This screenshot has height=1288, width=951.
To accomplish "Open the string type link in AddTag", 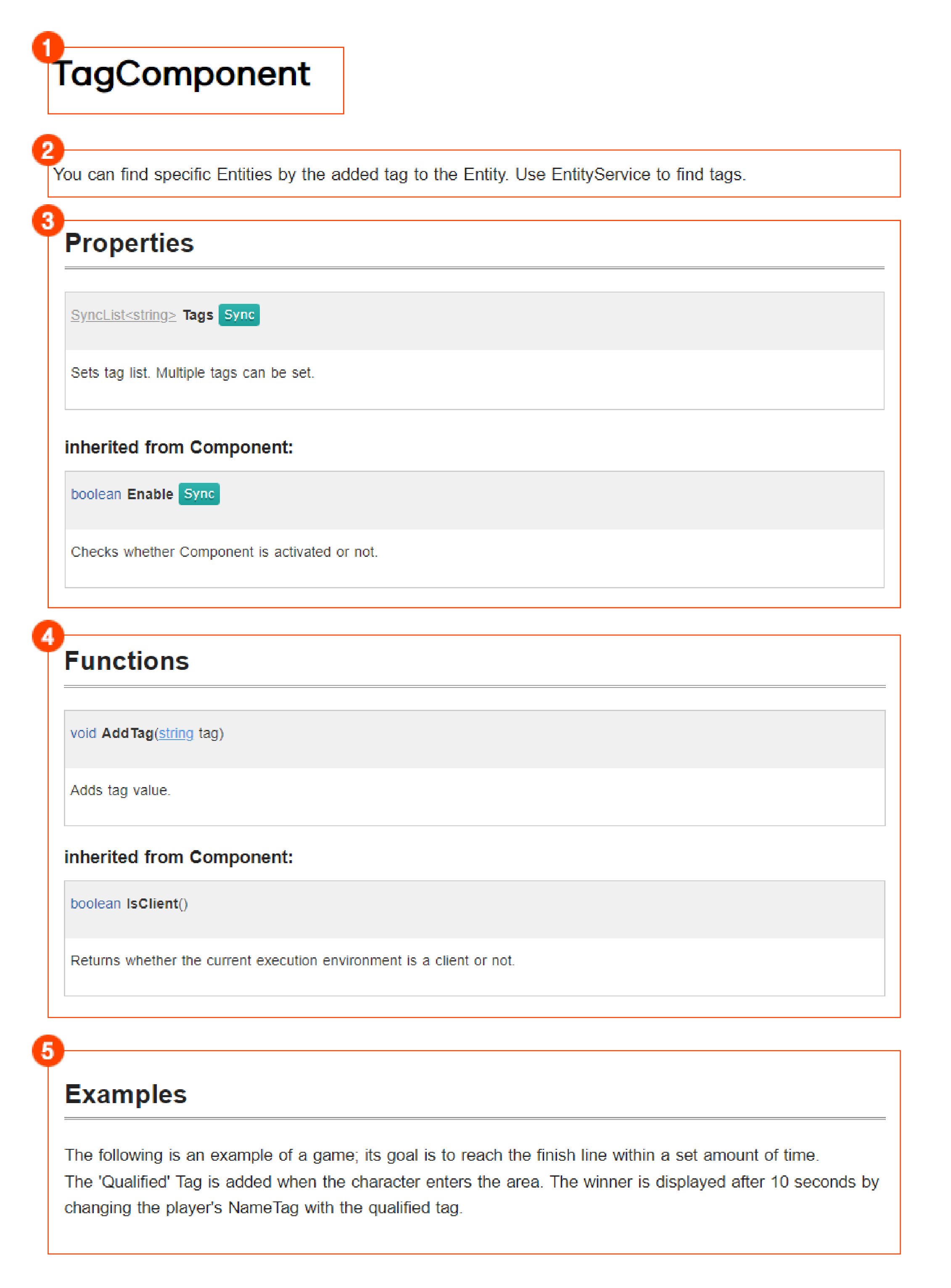I will (x=176, y=733).
